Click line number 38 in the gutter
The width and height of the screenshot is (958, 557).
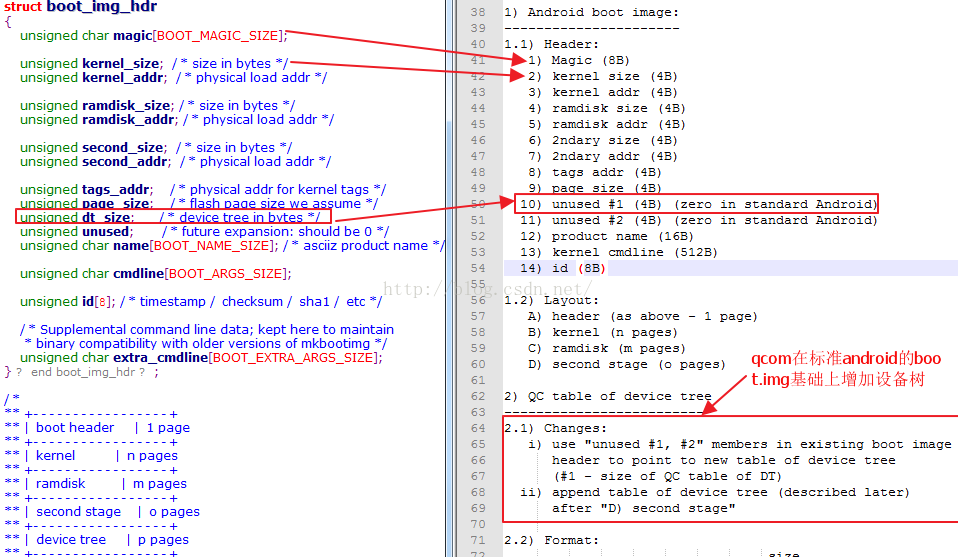(478, 12)
